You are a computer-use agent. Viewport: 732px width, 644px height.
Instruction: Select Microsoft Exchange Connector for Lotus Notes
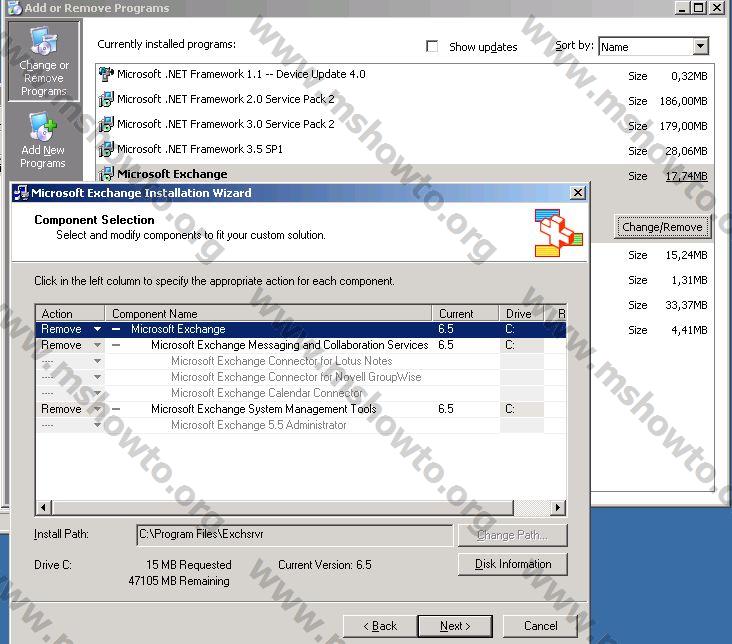click(282, 361)
